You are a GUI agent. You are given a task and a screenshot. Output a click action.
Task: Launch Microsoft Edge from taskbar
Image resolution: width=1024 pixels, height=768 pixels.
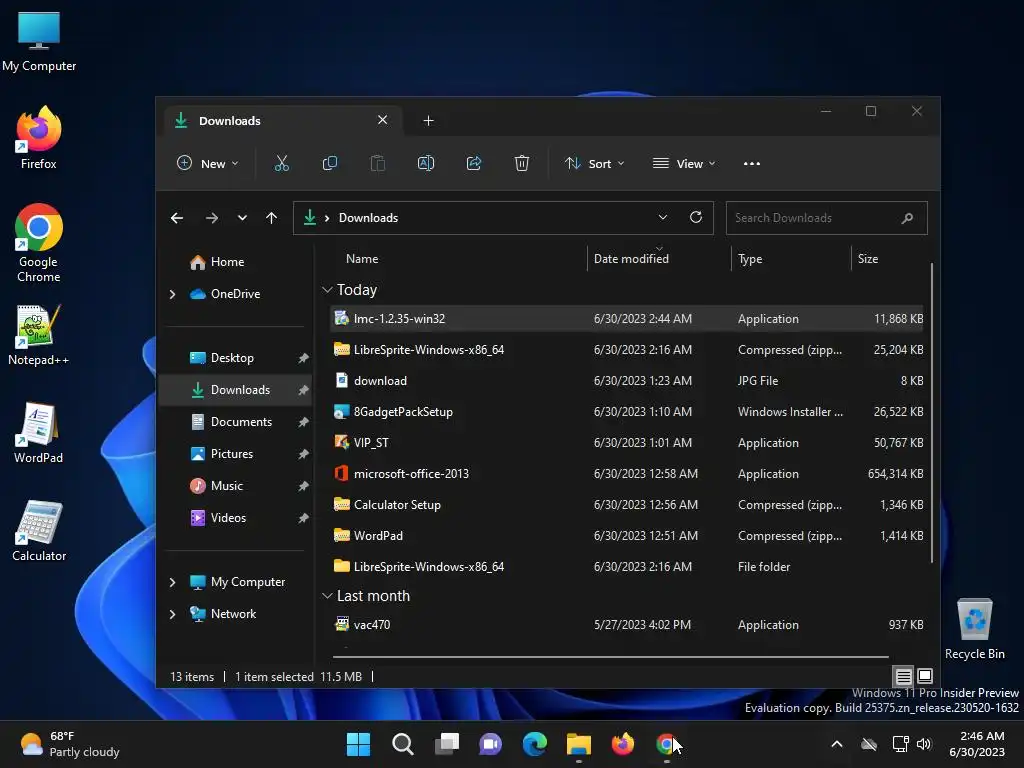tap(535, 744)
